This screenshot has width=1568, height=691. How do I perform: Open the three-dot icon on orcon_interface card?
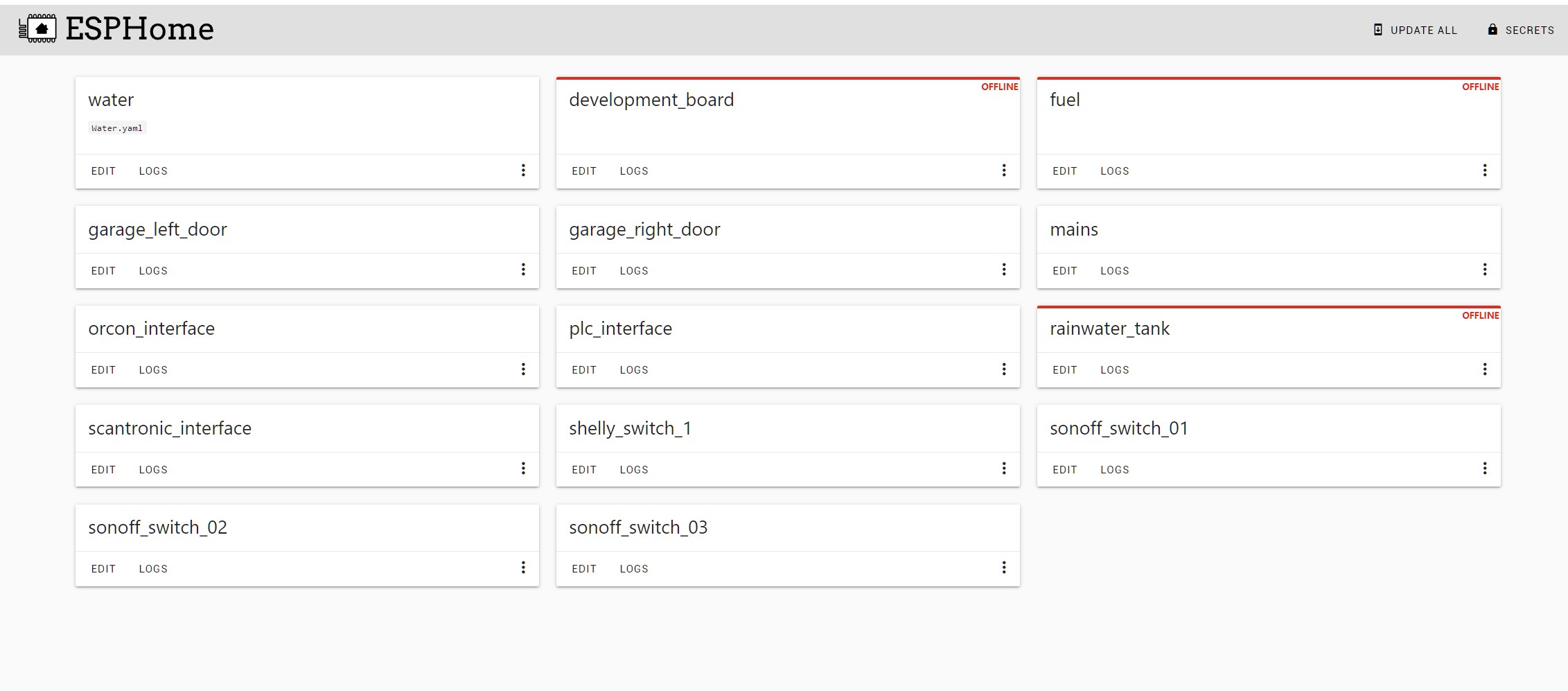click(523, 369)
